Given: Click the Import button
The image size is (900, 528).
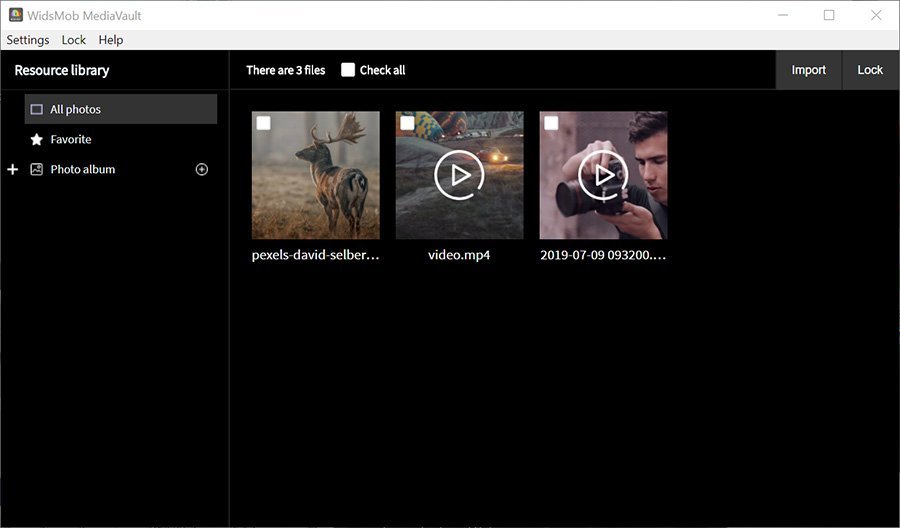Looking at the screenshot, I should (x=809, y=70).
